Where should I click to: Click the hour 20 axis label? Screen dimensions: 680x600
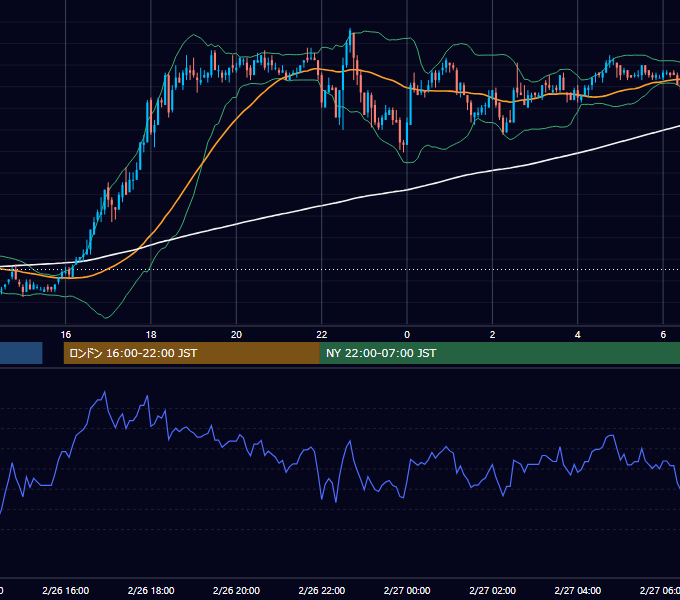point(236,335)
